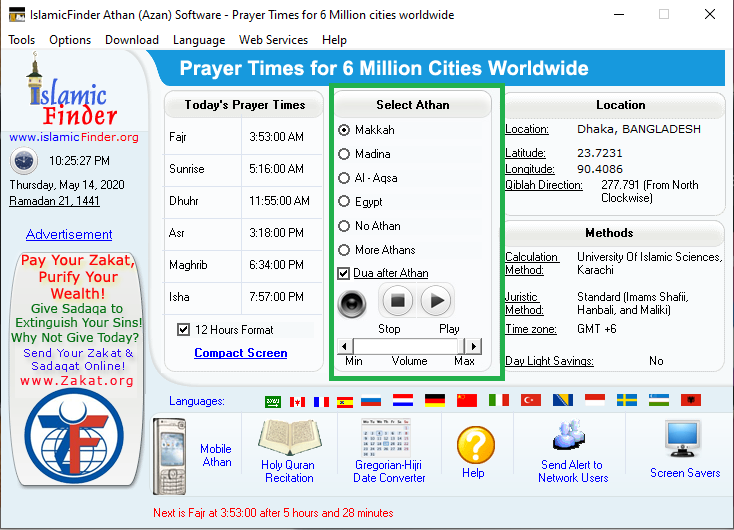Play the selected Athan audio
The height and width of the screenshot is (530, 734).
(436, 301)
